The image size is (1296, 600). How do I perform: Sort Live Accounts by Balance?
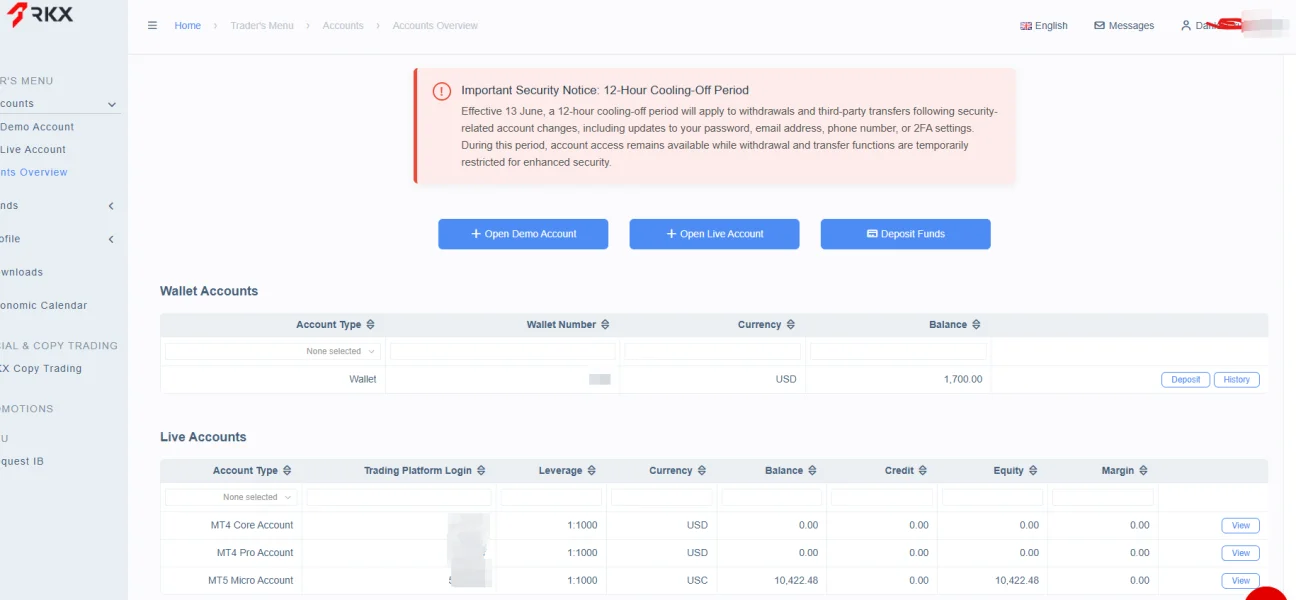click(x=812, y=471)
